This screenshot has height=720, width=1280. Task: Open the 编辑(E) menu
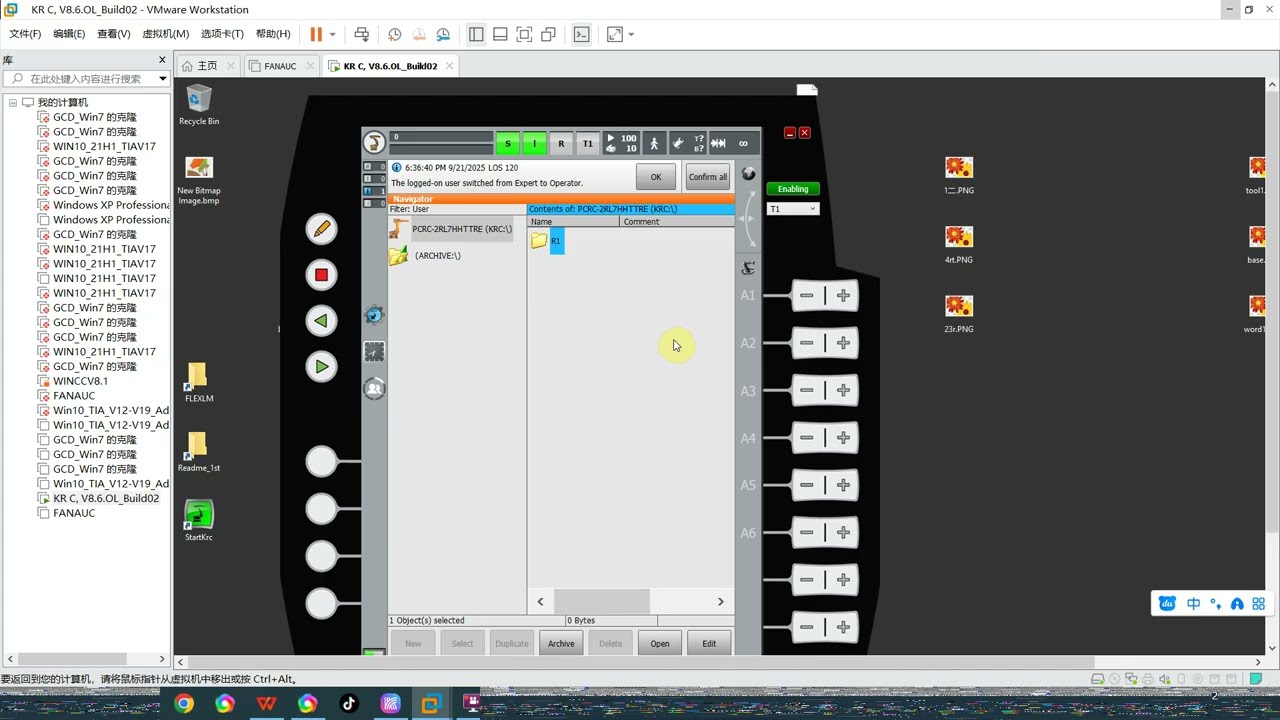(69, 34)
